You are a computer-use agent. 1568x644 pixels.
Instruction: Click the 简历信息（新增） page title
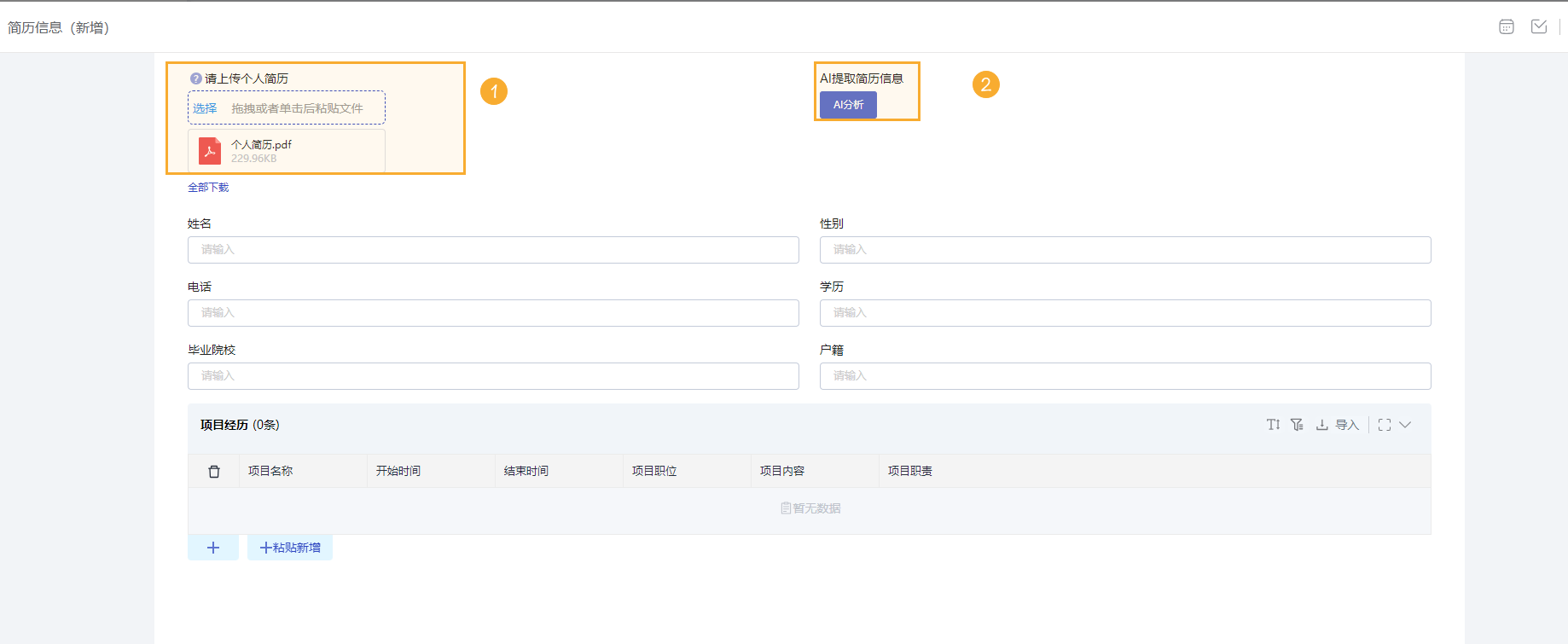[59, 27]
